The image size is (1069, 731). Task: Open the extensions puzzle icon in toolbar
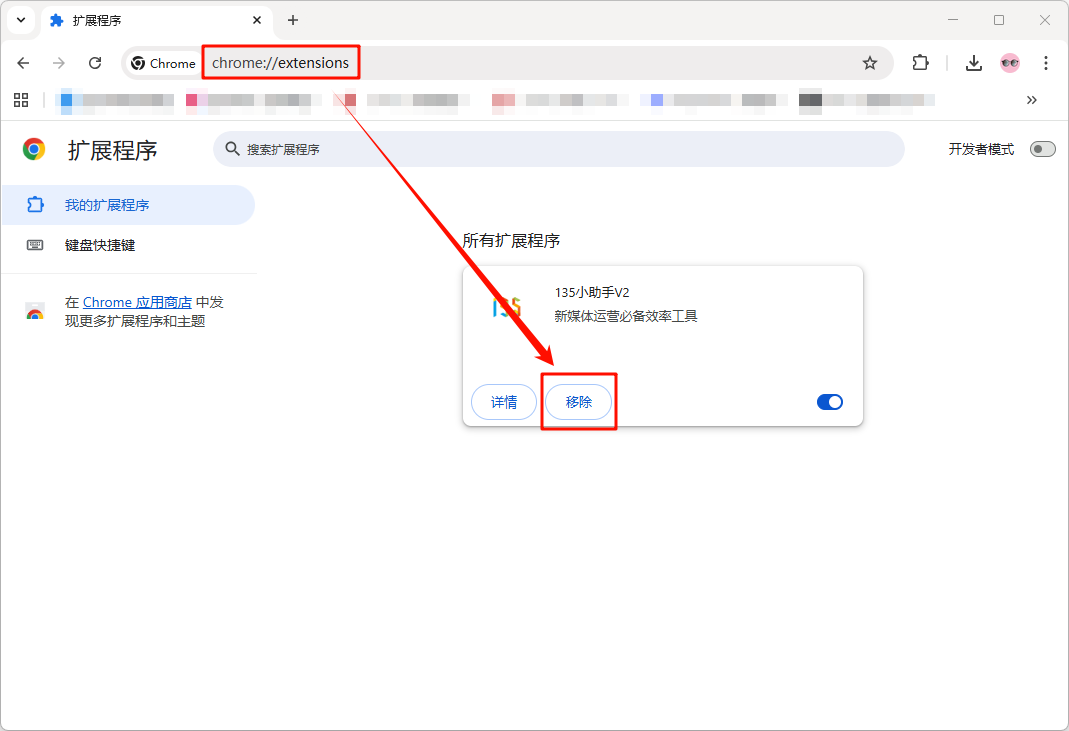920,63
